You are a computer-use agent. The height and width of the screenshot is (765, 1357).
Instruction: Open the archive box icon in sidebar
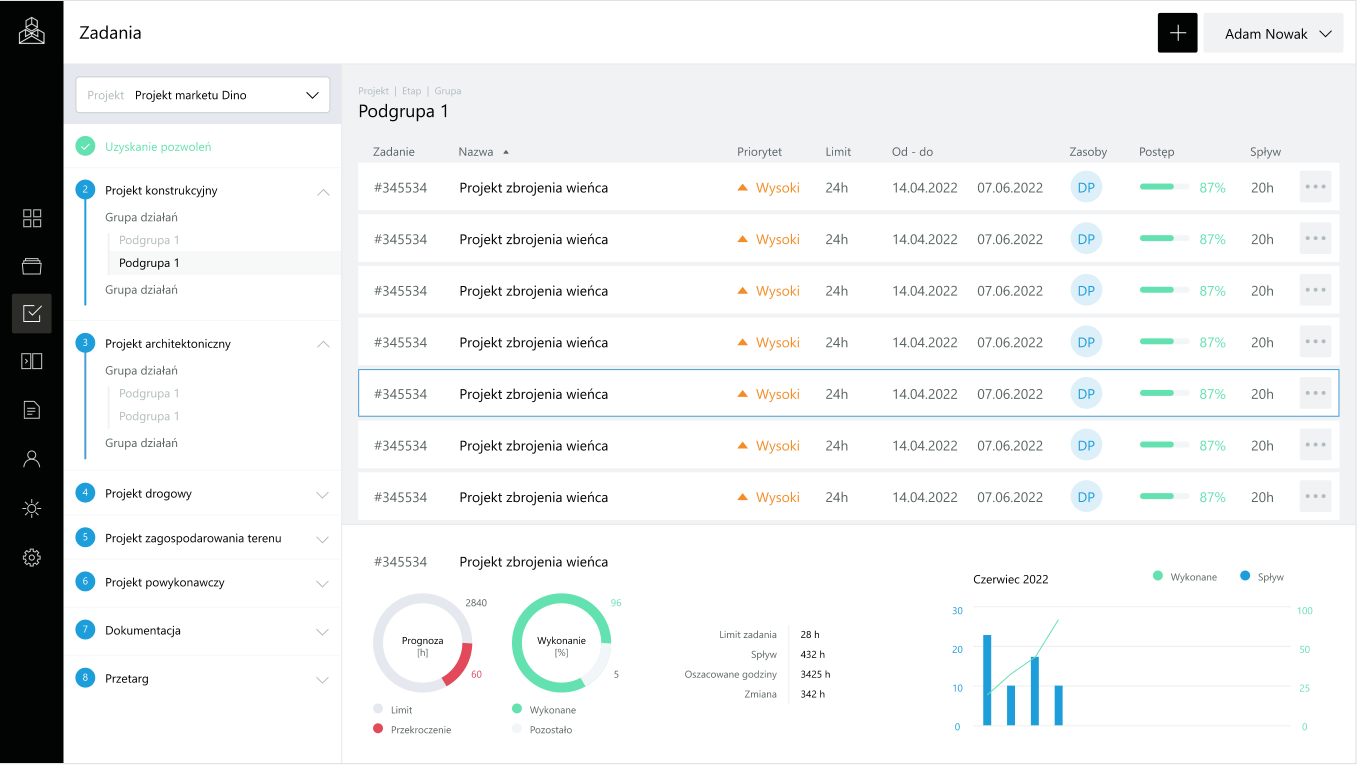click(x=32, y=266)
